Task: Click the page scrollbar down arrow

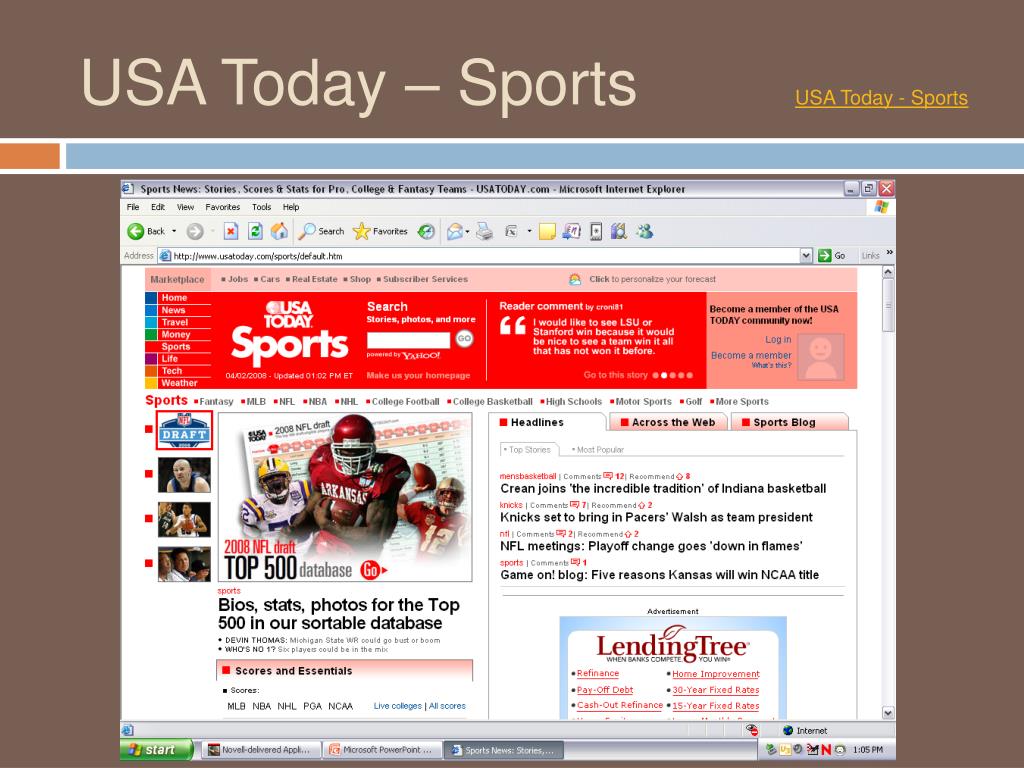Action: pyautogui.click(x=888, y=712)
